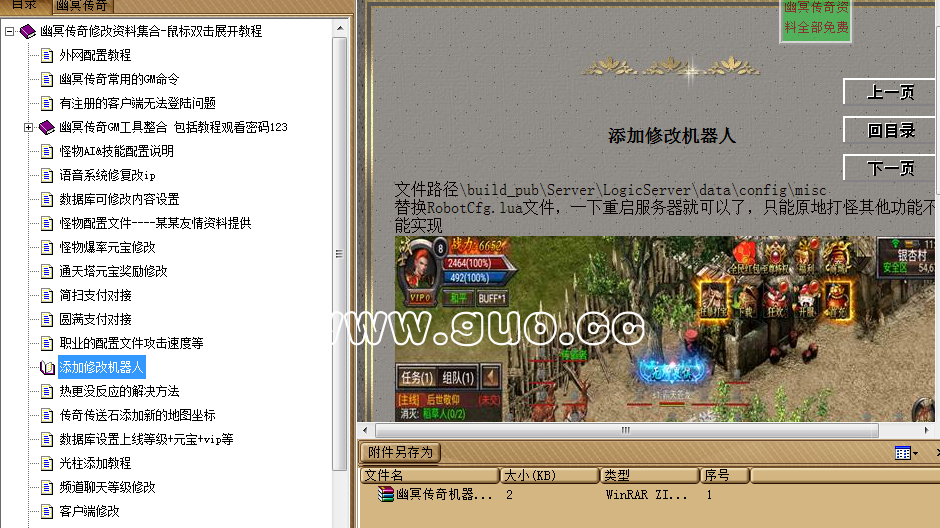Viewport: 940px width, 528px height.
Task: Click the page icon beside 怪物爆率元宝修改
Action: click(x=47, y=248)
